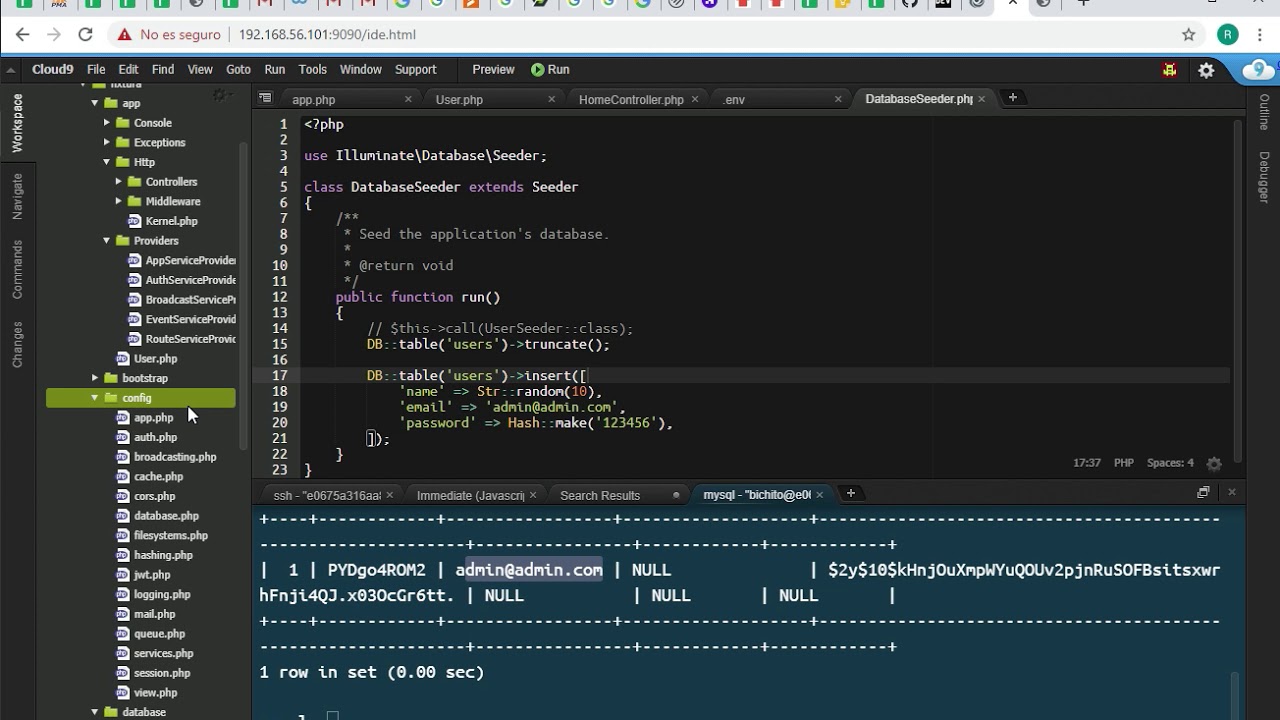Open the Support menu
1280x720 pixels.
click(415, 70)
